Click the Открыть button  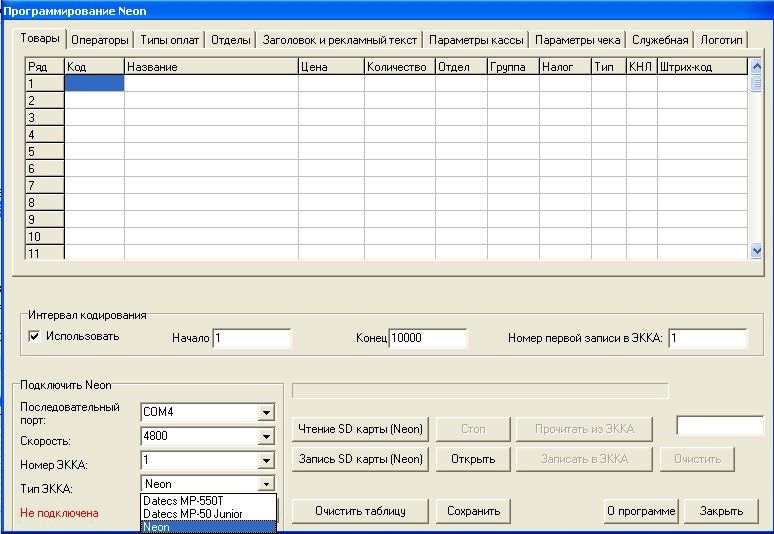[473, 459]
